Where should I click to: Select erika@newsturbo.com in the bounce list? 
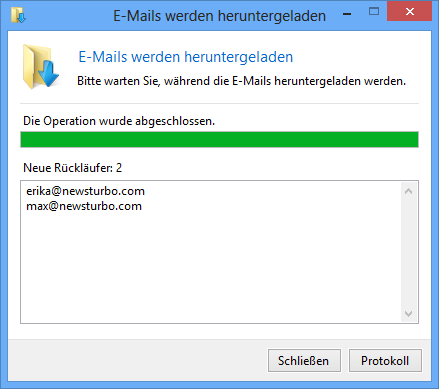pos(86,191)
